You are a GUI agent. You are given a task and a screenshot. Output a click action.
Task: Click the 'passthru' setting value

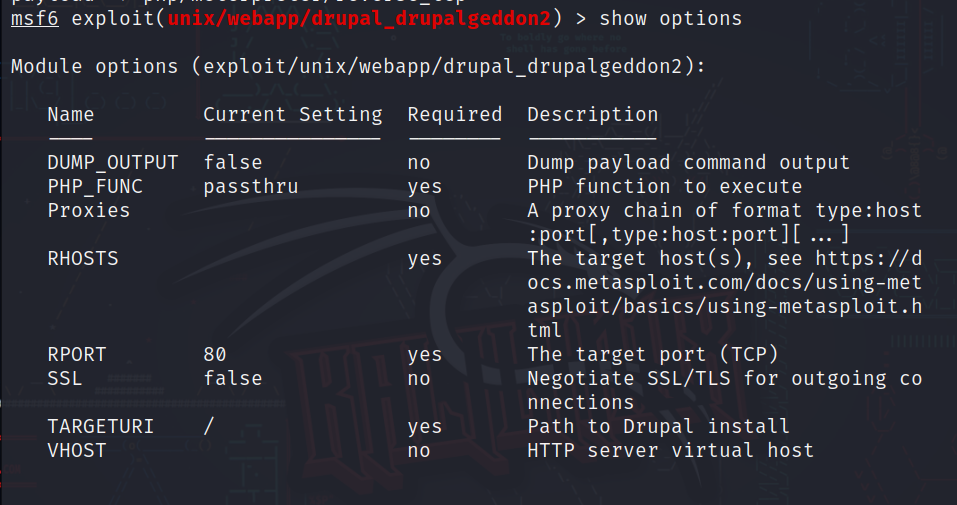(251, 187)
